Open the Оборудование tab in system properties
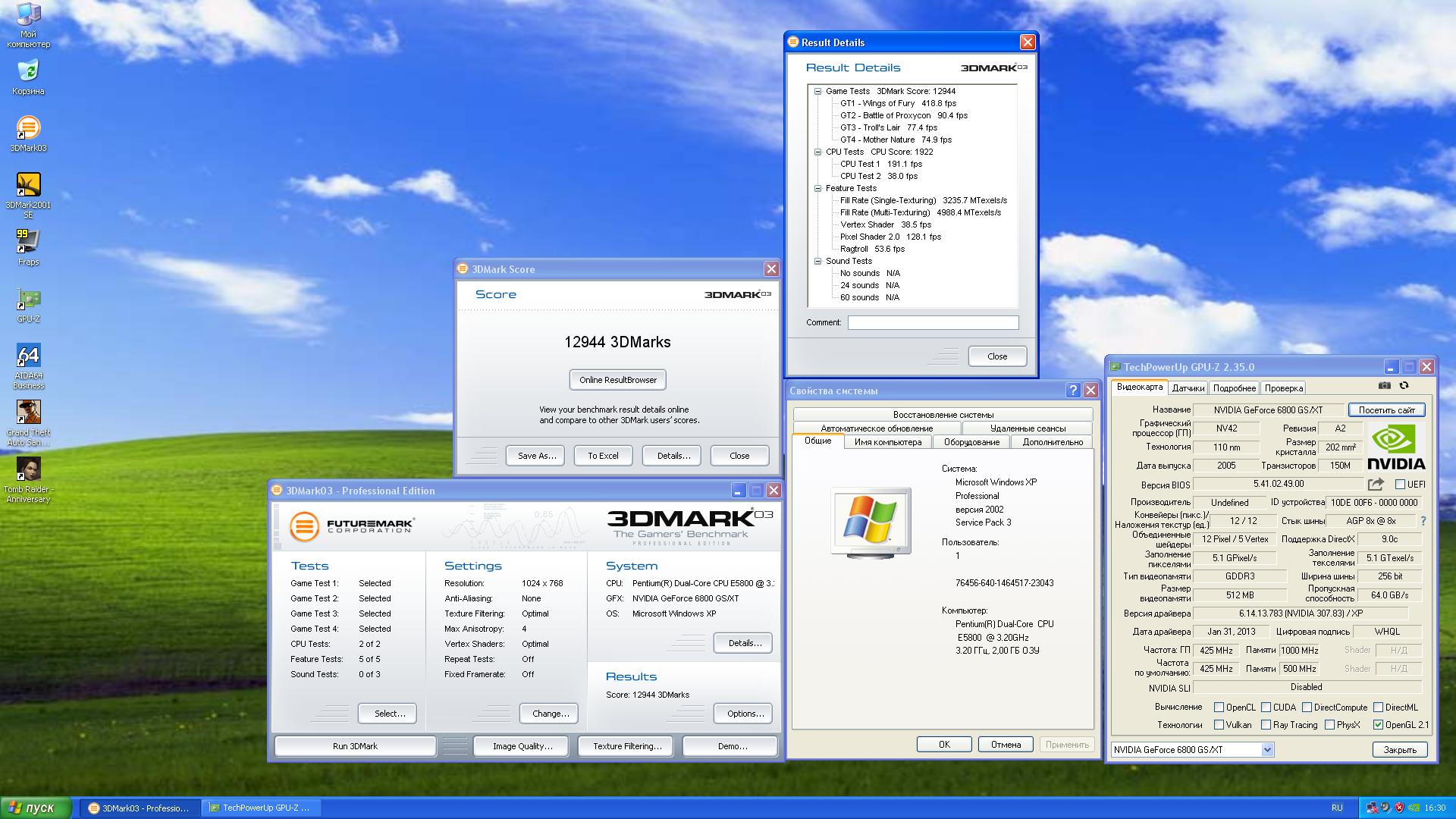This screenshot has width=1456, height=819. [x=971, y=442]
